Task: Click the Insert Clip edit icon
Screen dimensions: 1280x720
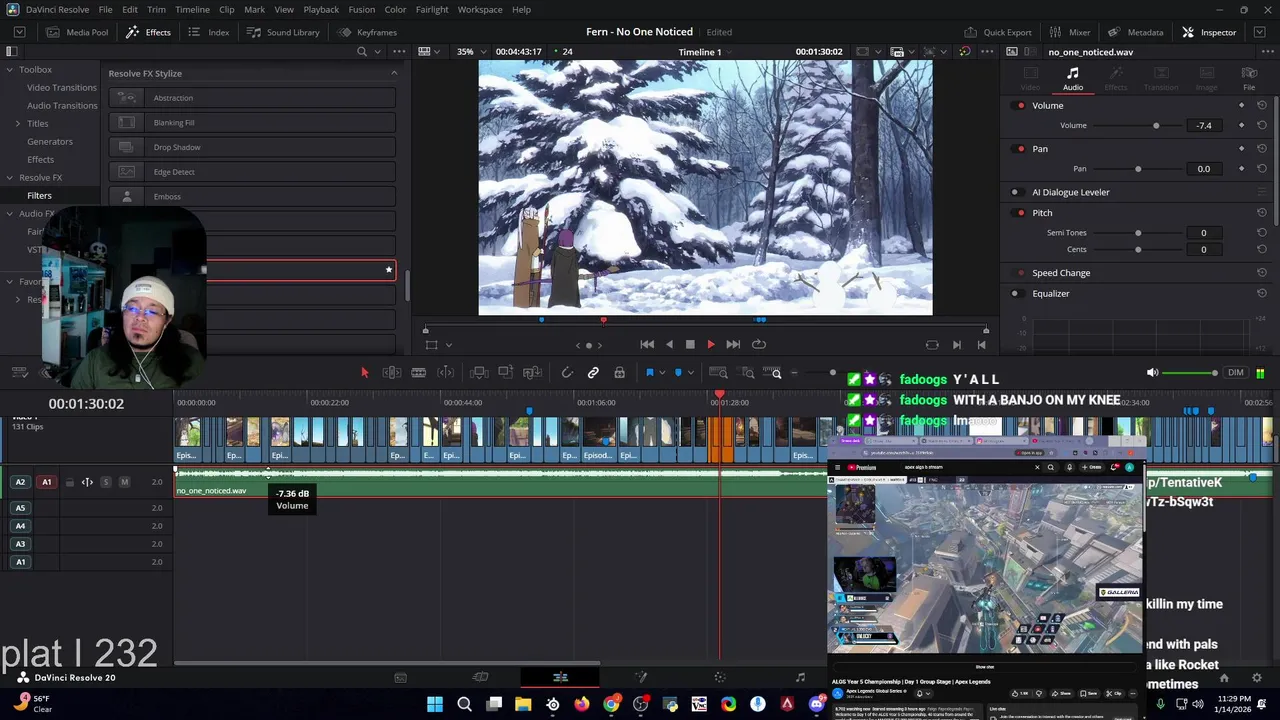Action: click(479, 373)
